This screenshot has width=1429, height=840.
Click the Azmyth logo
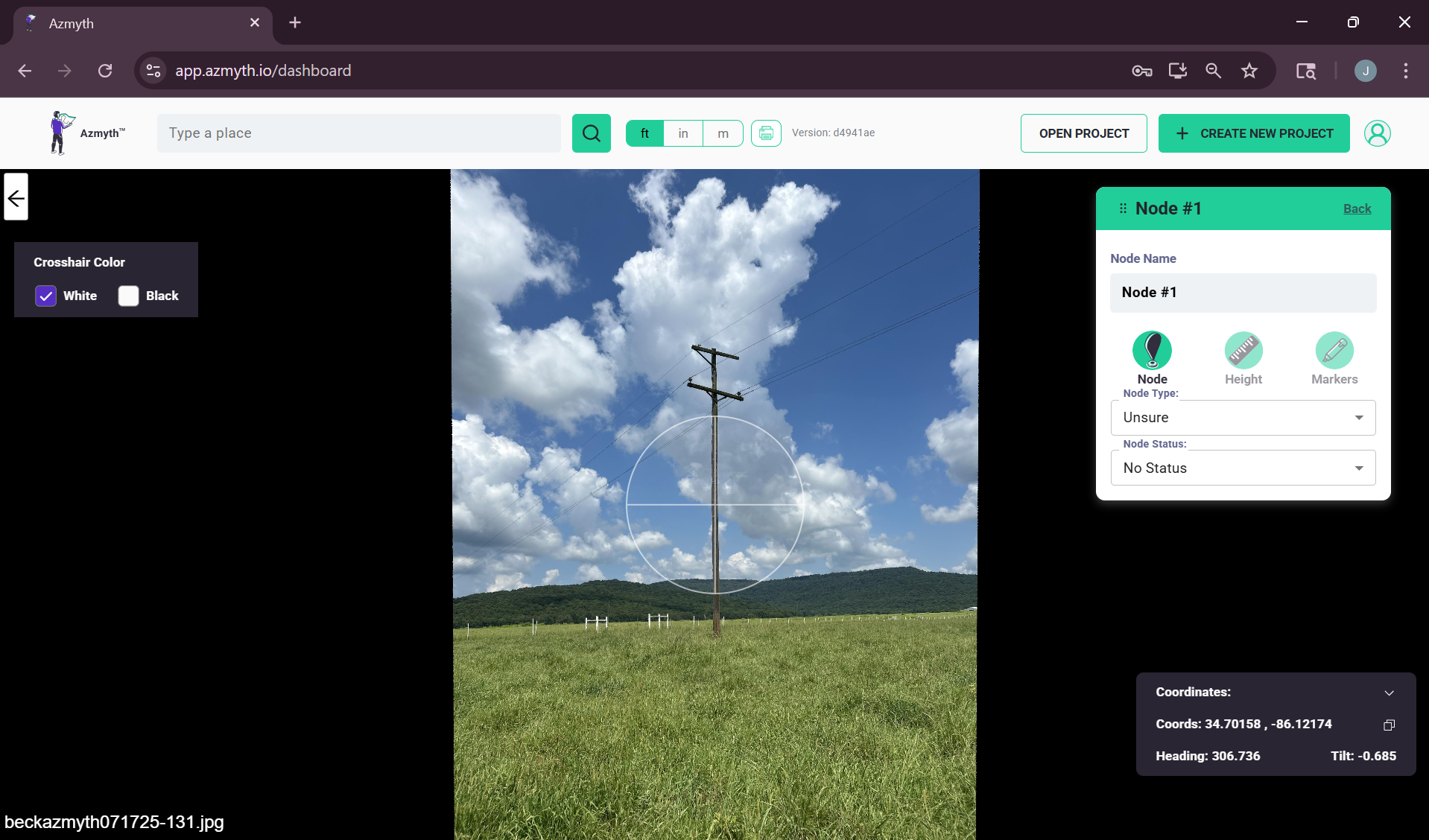click(x=86, y=133)
